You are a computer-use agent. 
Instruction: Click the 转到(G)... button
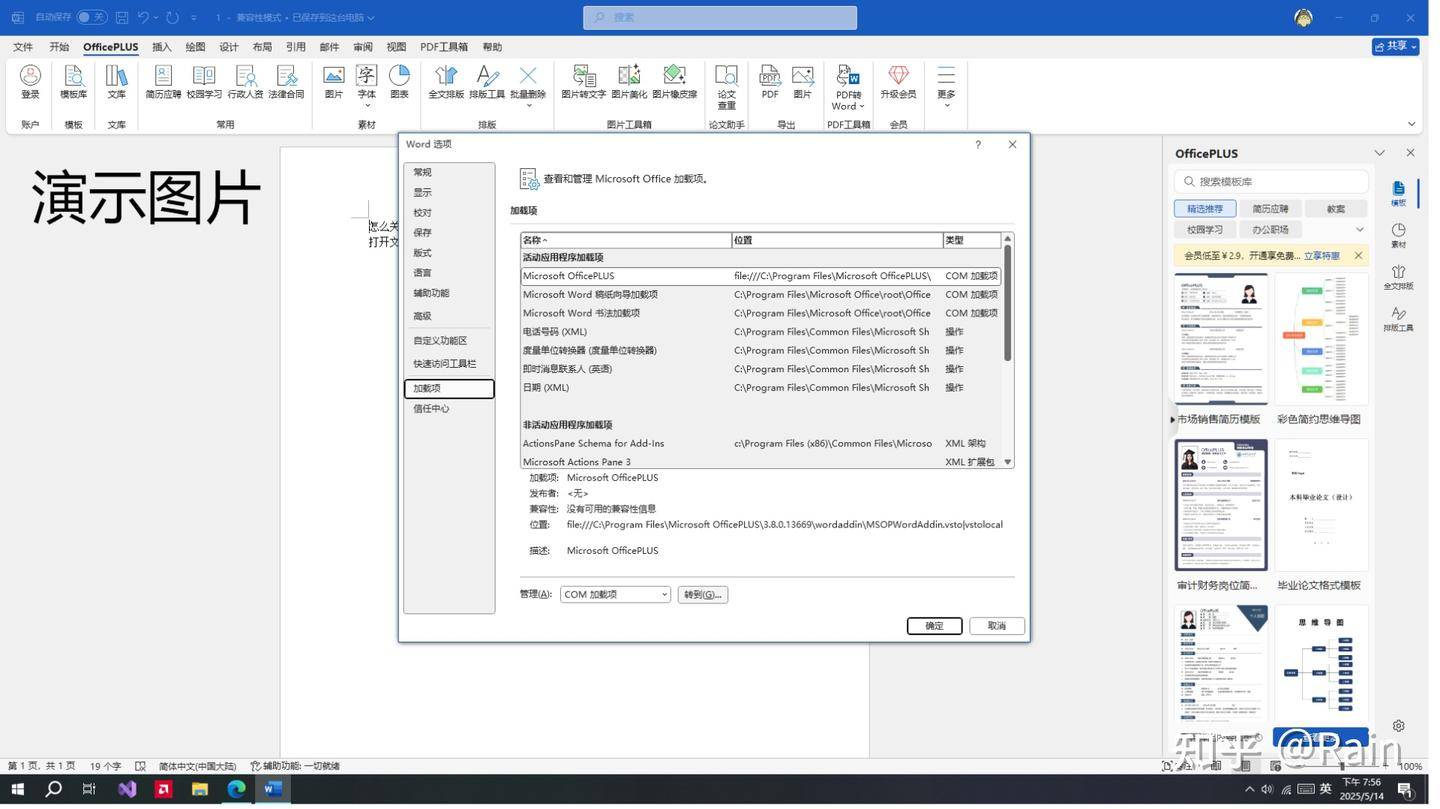click(x=702, y=595)
